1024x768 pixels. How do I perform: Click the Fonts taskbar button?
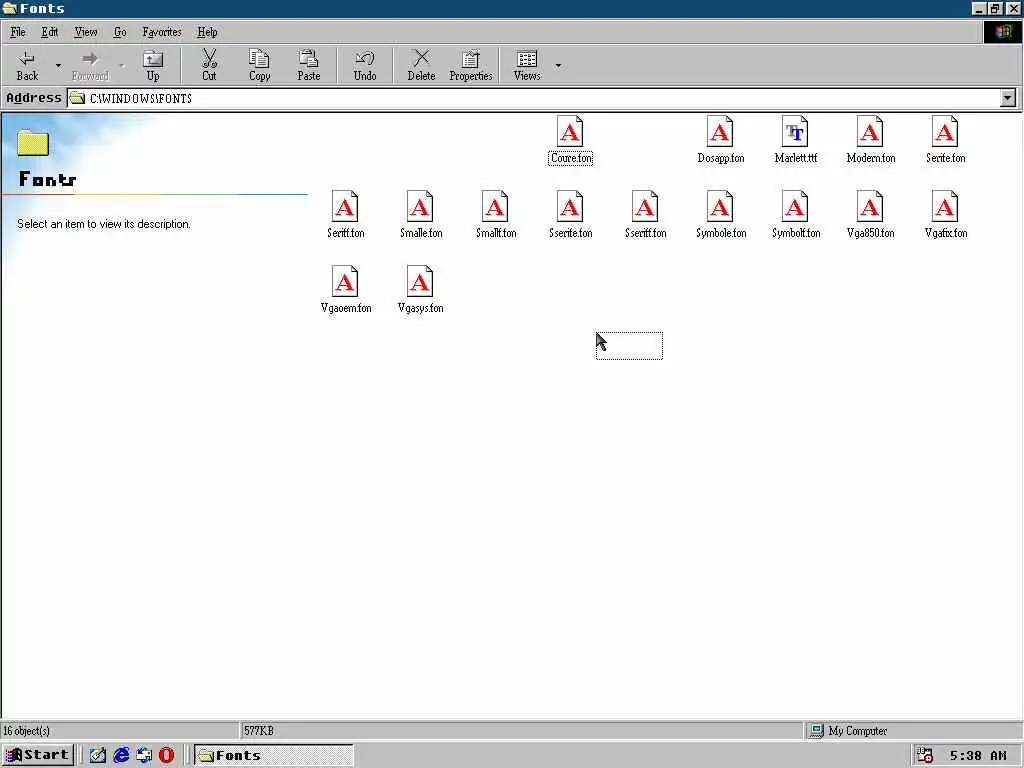click(x=274, y=755)
